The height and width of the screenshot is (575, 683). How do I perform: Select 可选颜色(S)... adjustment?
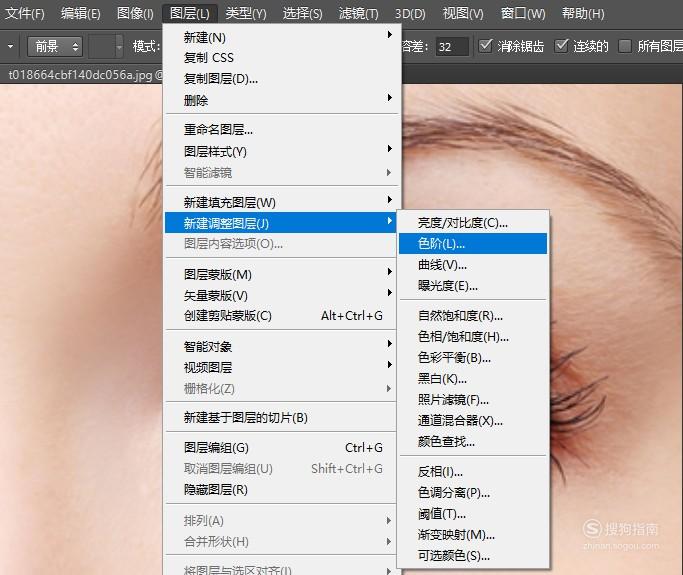473,555
